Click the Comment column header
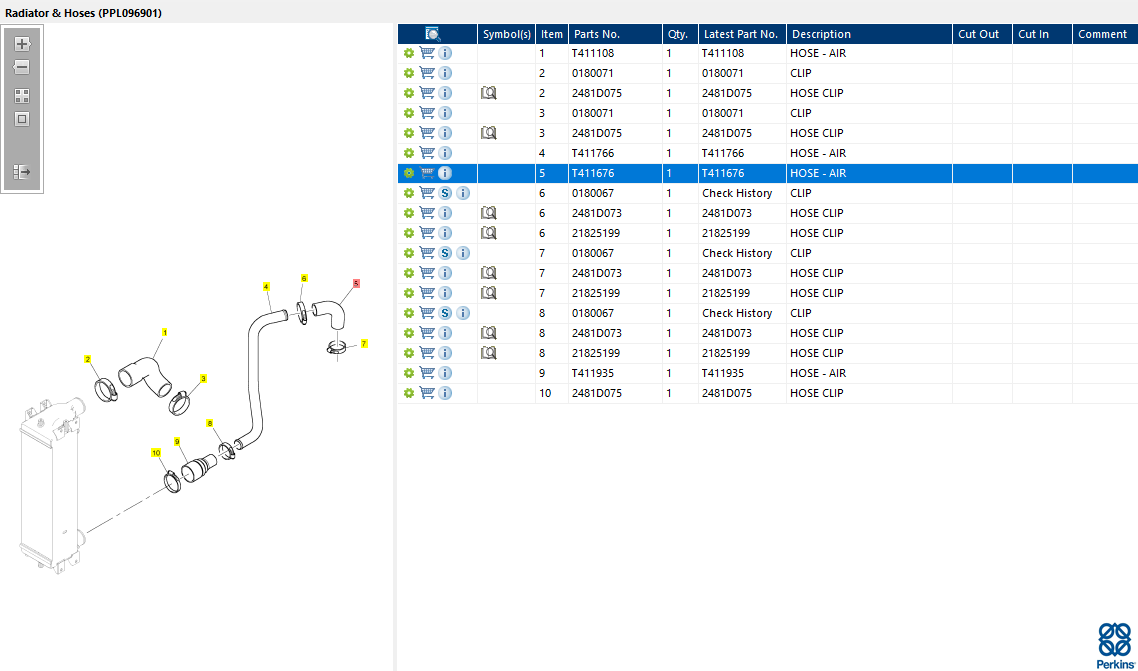Viewport: 1138px width, 671px height. [x=1105, y=34]
